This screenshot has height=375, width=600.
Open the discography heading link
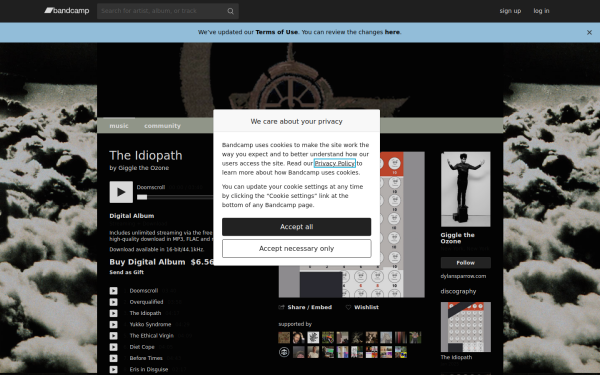458,292
